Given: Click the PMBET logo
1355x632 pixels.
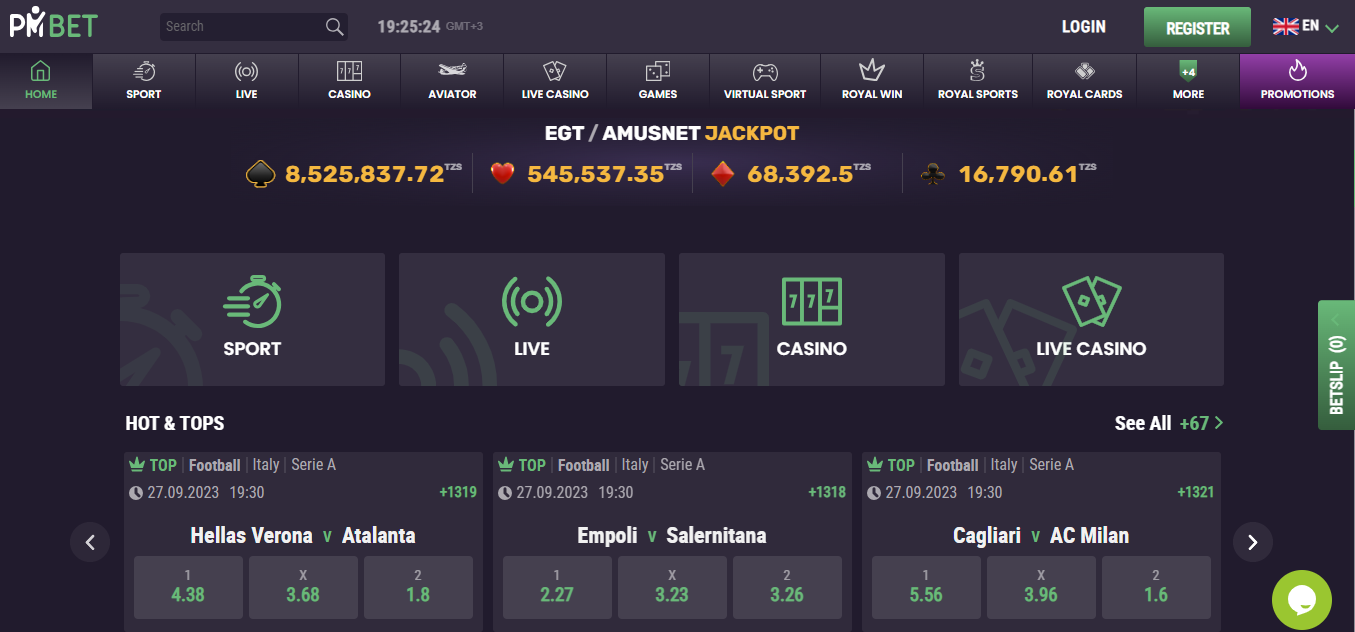Looking at the screenshot, I should coord(53,23).
